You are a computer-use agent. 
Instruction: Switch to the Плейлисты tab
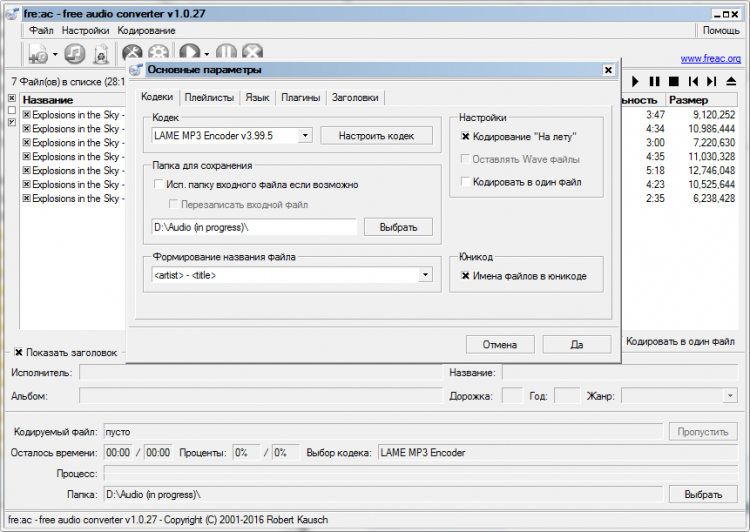tap(209, 98)
